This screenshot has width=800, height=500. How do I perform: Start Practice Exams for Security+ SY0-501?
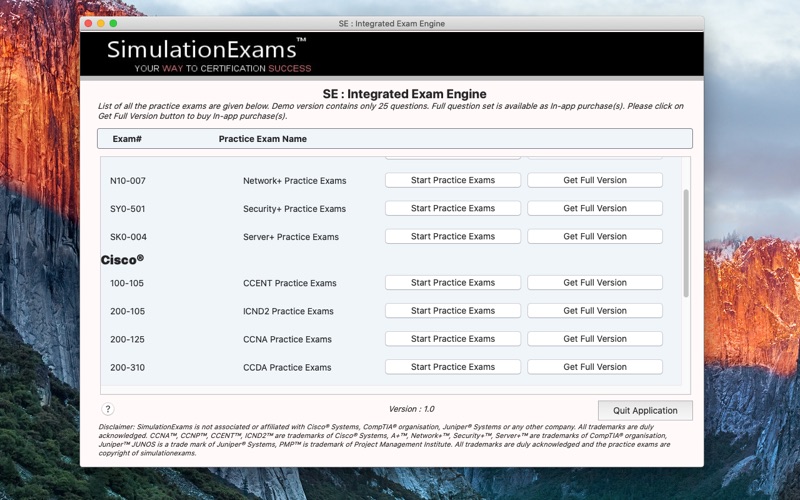click(x=453, y=208)
